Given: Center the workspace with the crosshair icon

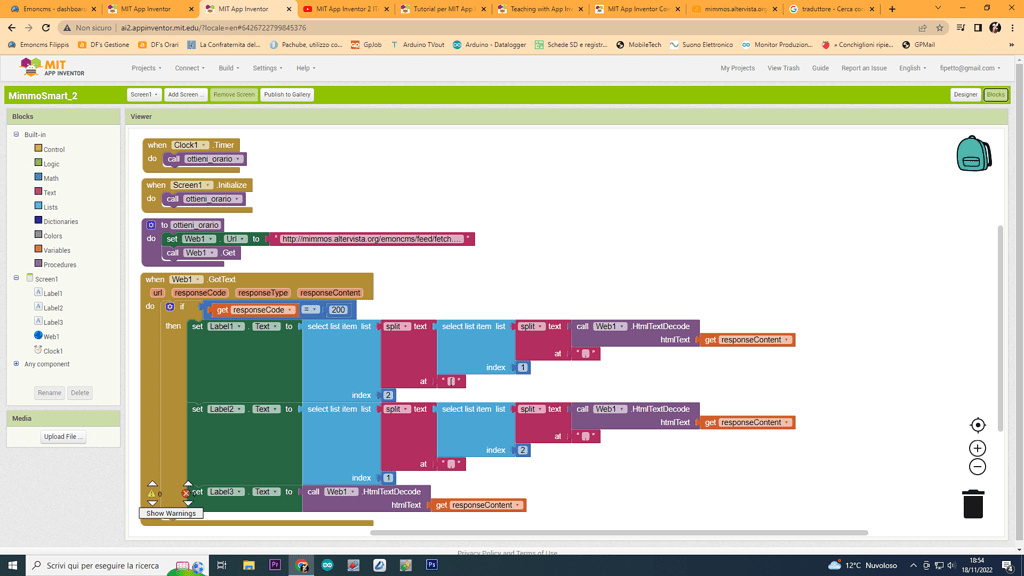Looking at the screenshot, I should pyautogui.click(x=978, y=425).
